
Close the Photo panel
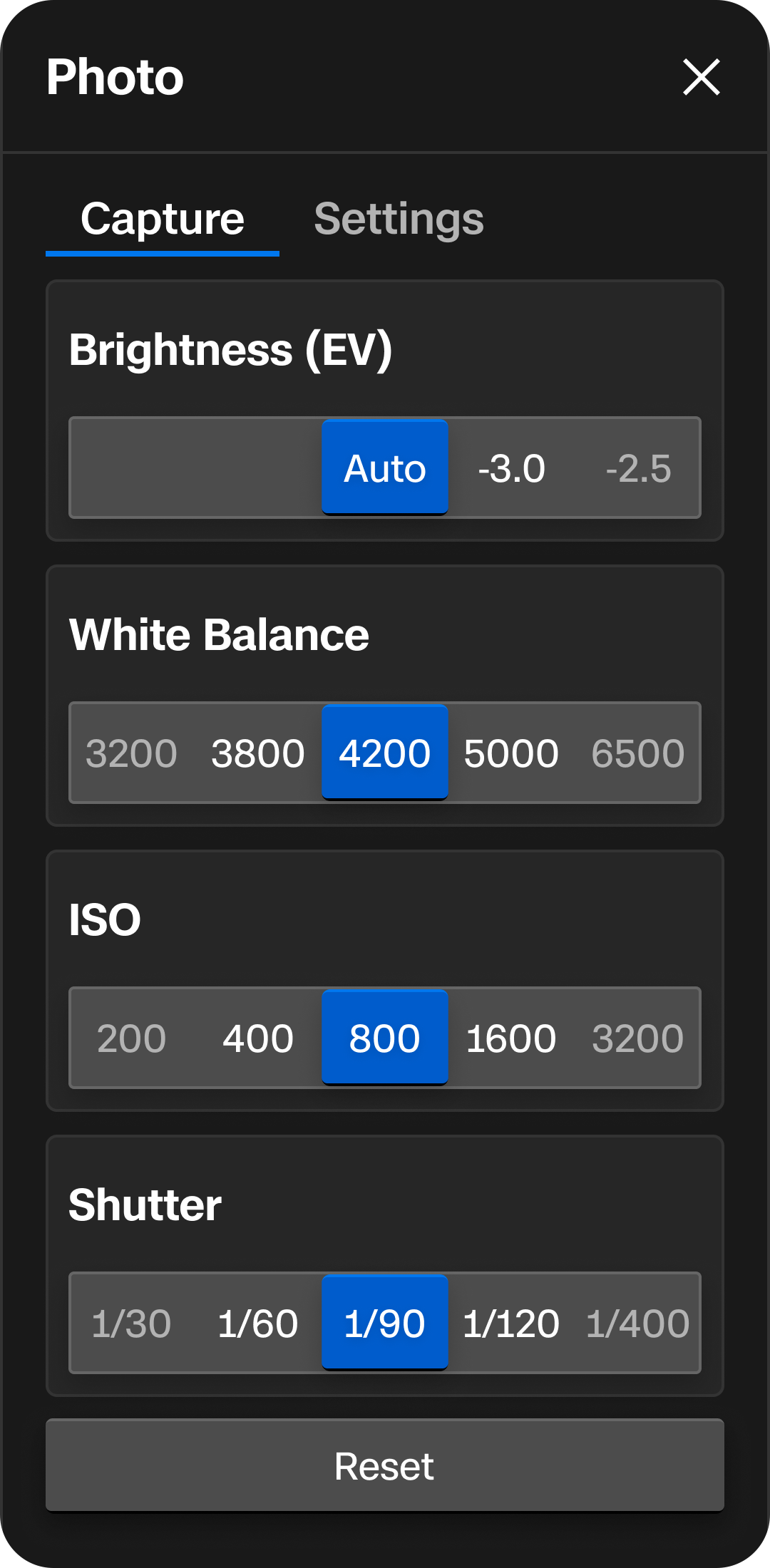[702, 77]
